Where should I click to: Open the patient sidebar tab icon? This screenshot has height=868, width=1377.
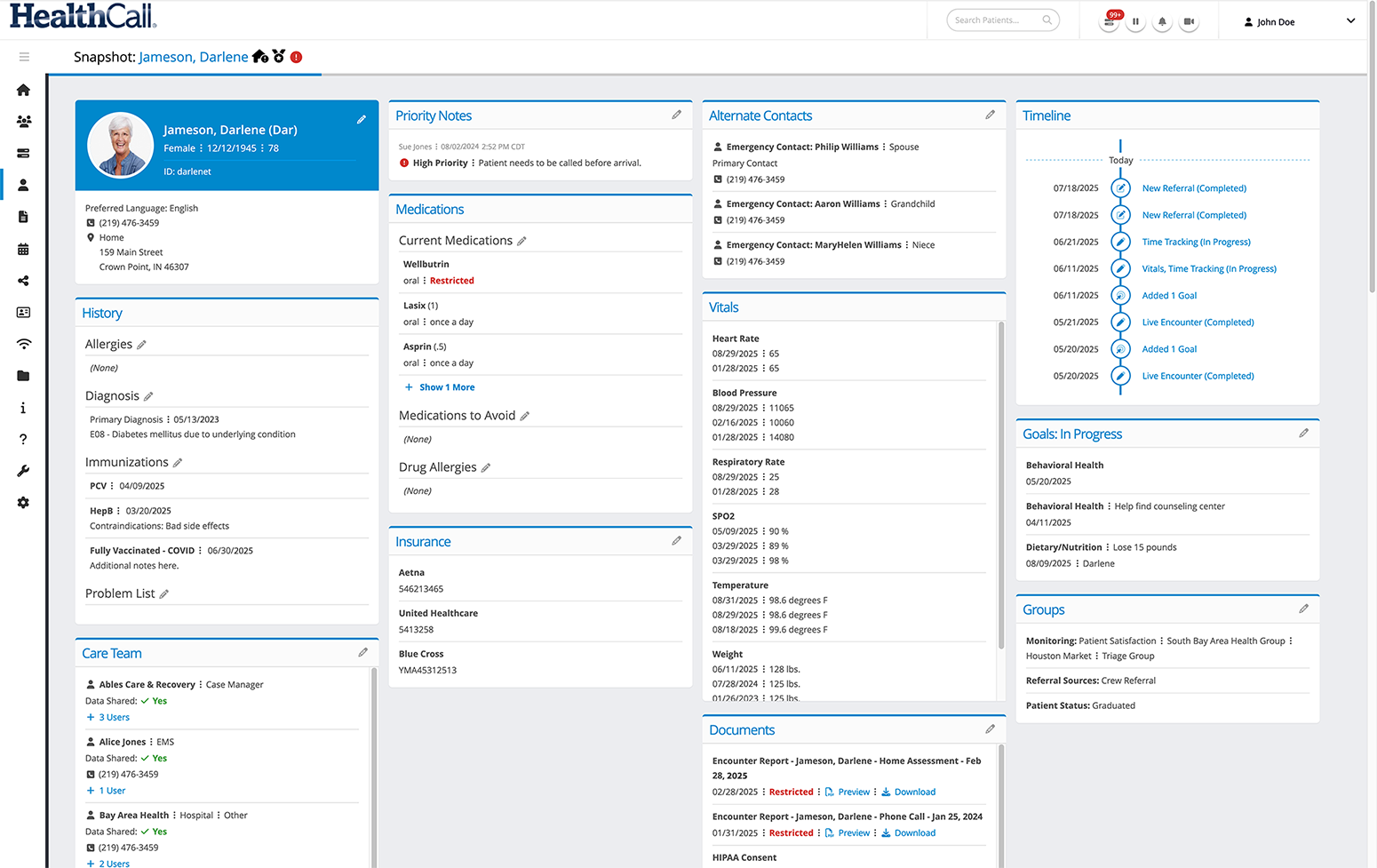[24, 185]
